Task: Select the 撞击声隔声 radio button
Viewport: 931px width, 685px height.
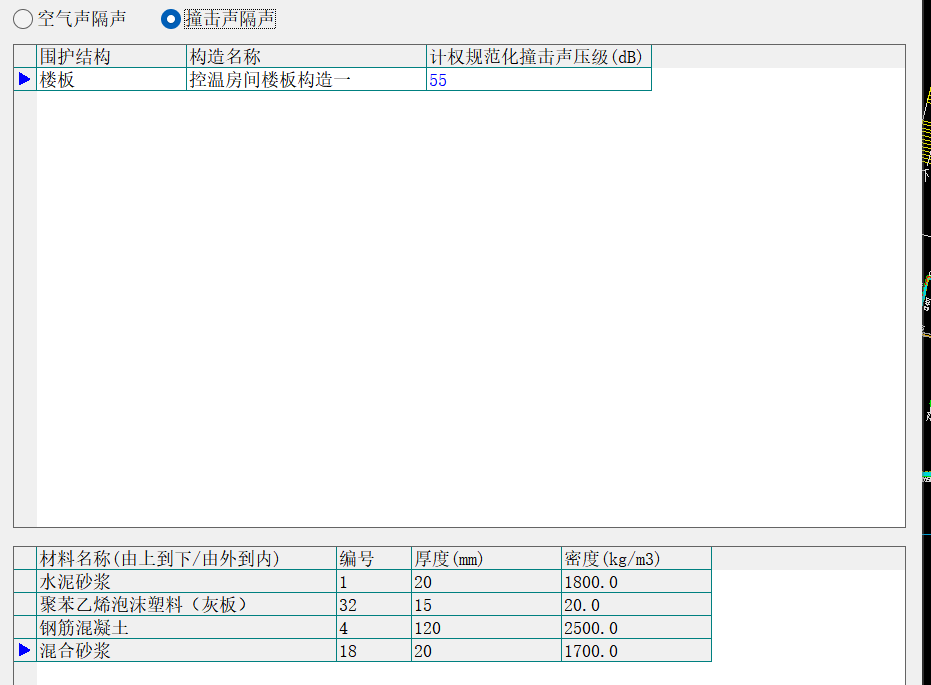Action: (x=171, y=19)
